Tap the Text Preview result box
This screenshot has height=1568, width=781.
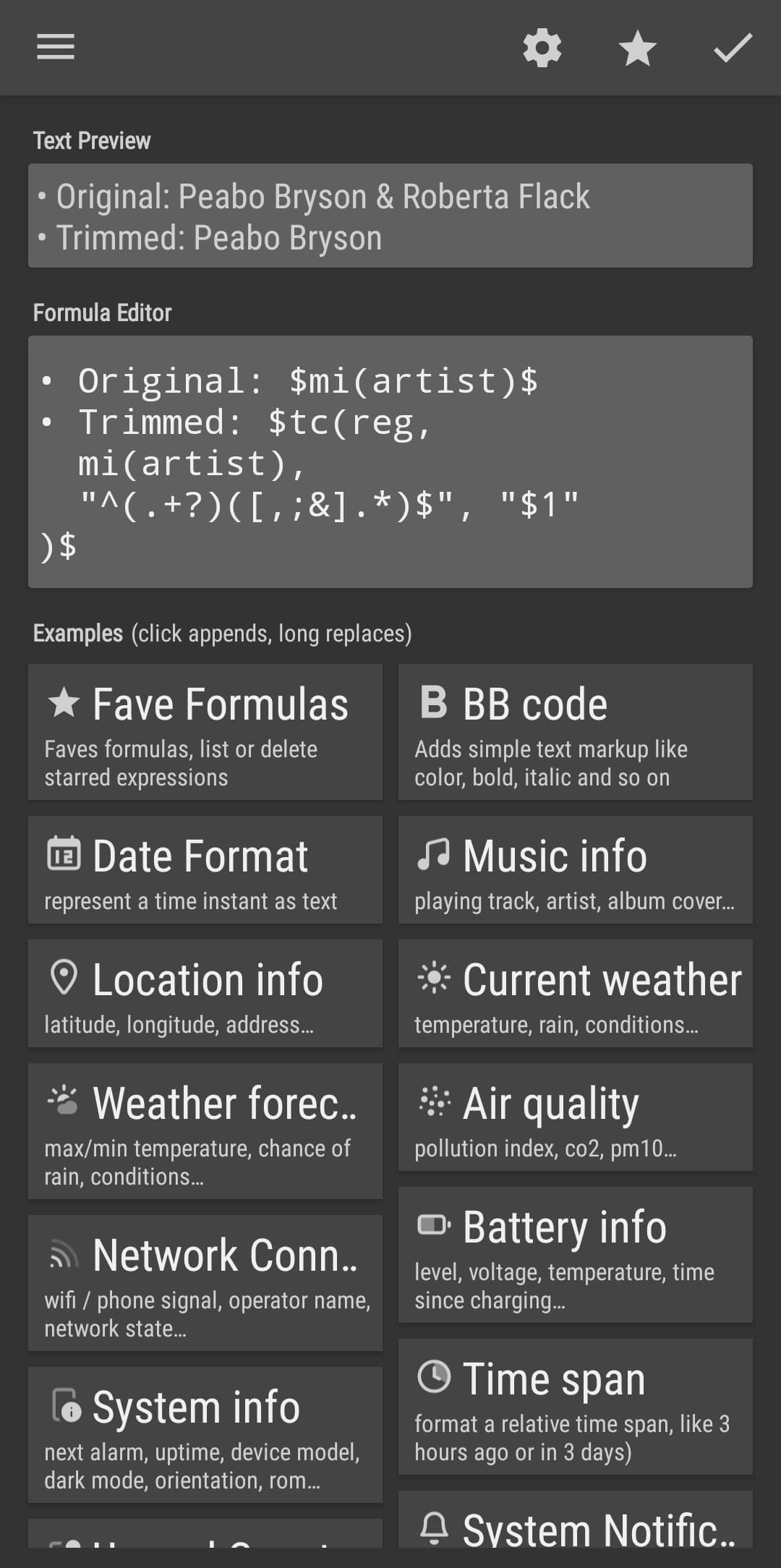click(x=390, y=216)
